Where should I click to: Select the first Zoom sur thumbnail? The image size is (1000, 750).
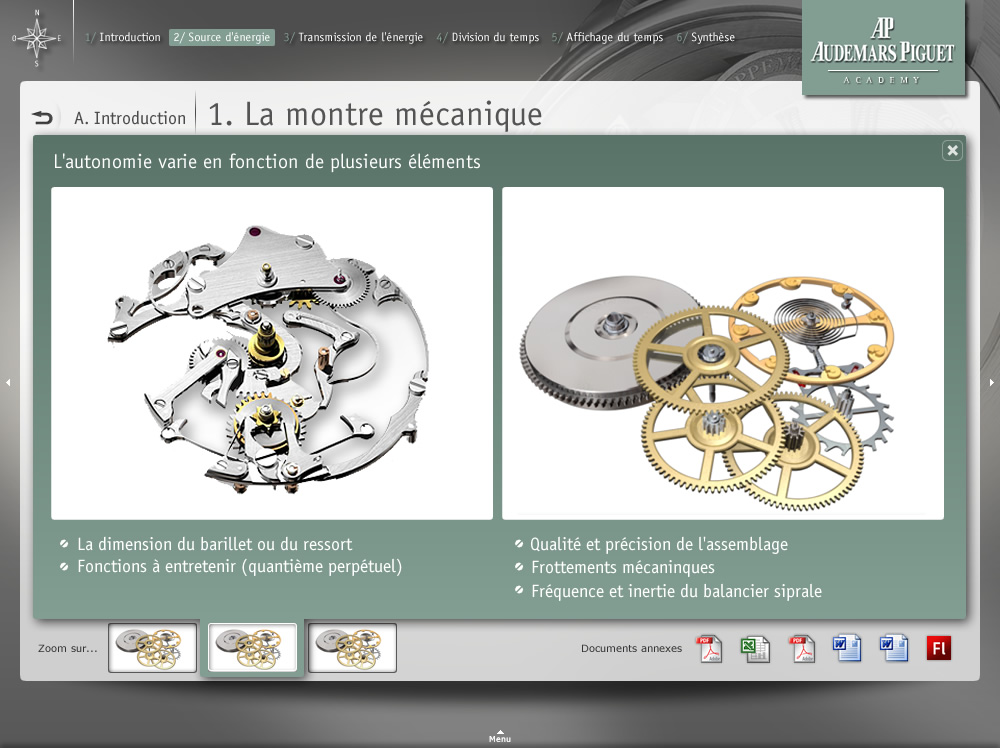[x=152, y=648]
